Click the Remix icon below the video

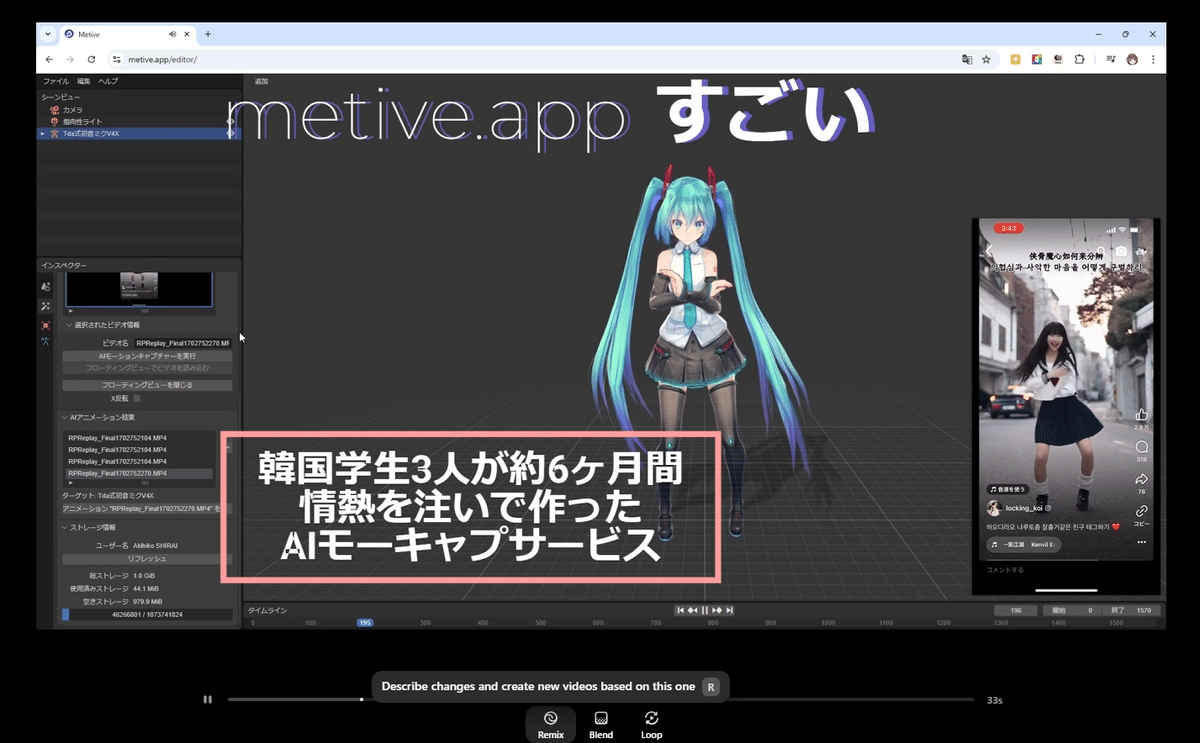tap(550, 719)
